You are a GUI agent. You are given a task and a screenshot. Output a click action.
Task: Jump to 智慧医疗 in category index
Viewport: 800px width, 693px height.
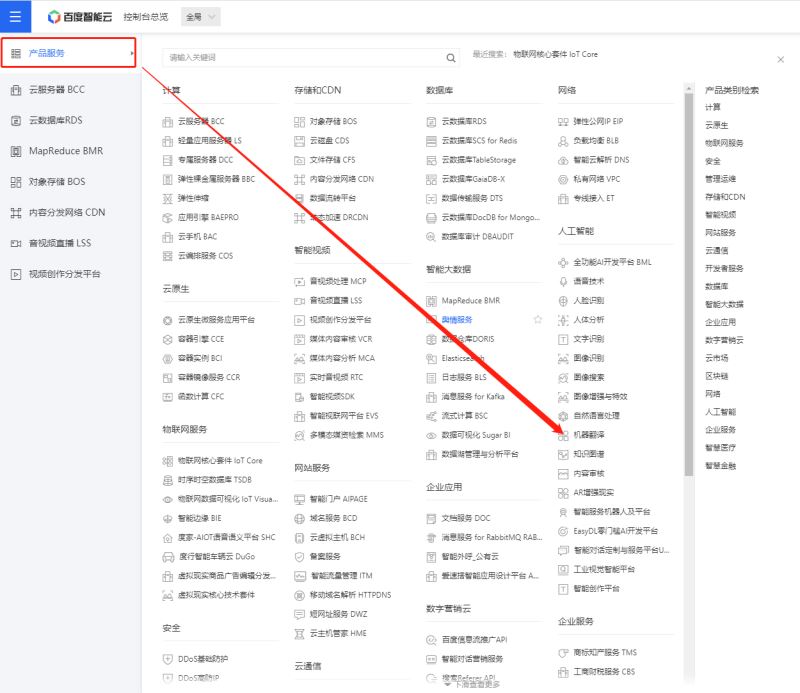720,448
